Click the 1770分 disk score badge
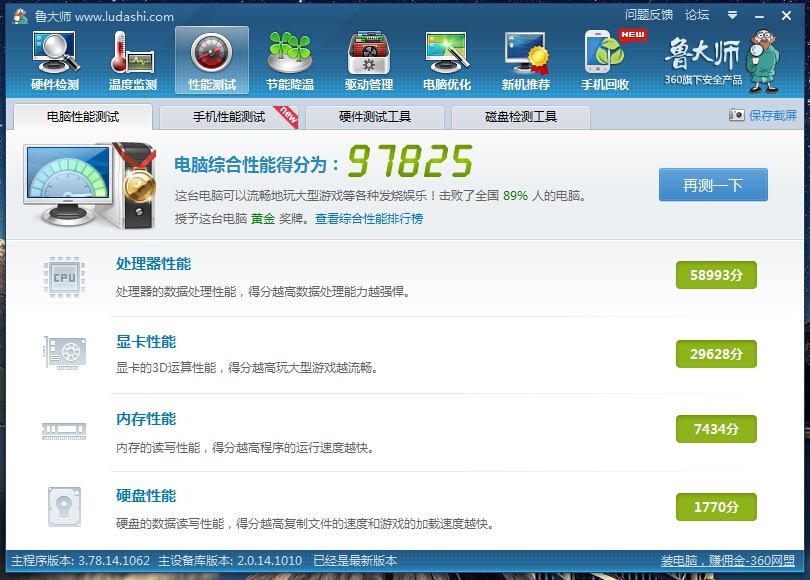This screenshot has width=810, height=580. 716,507
